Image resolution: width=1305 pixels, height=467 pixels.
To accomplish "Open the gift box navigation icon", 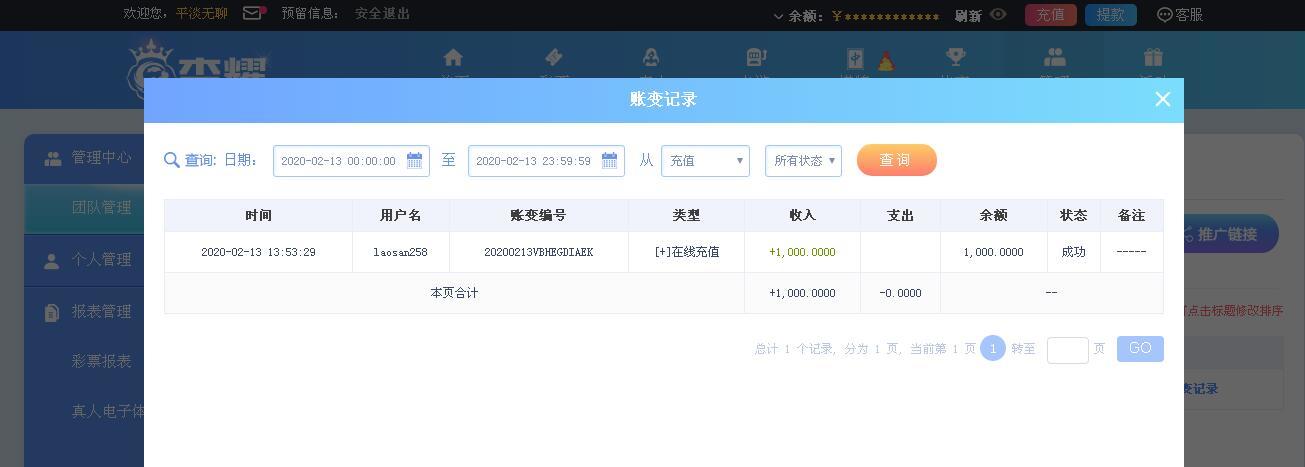I will [x=1153, y=57].
